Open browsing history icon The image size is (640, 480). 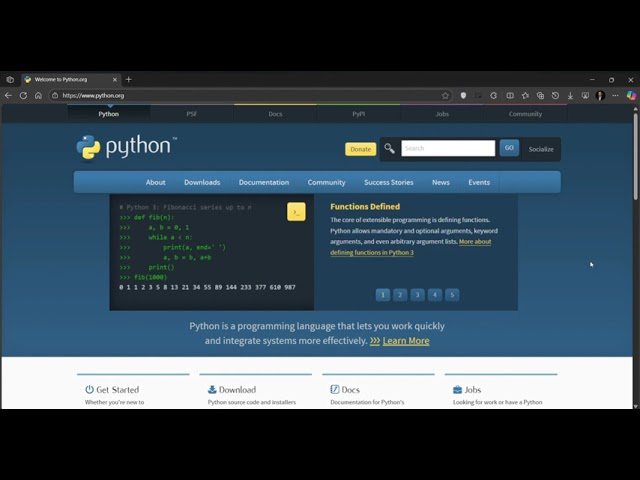click(556, 96)
